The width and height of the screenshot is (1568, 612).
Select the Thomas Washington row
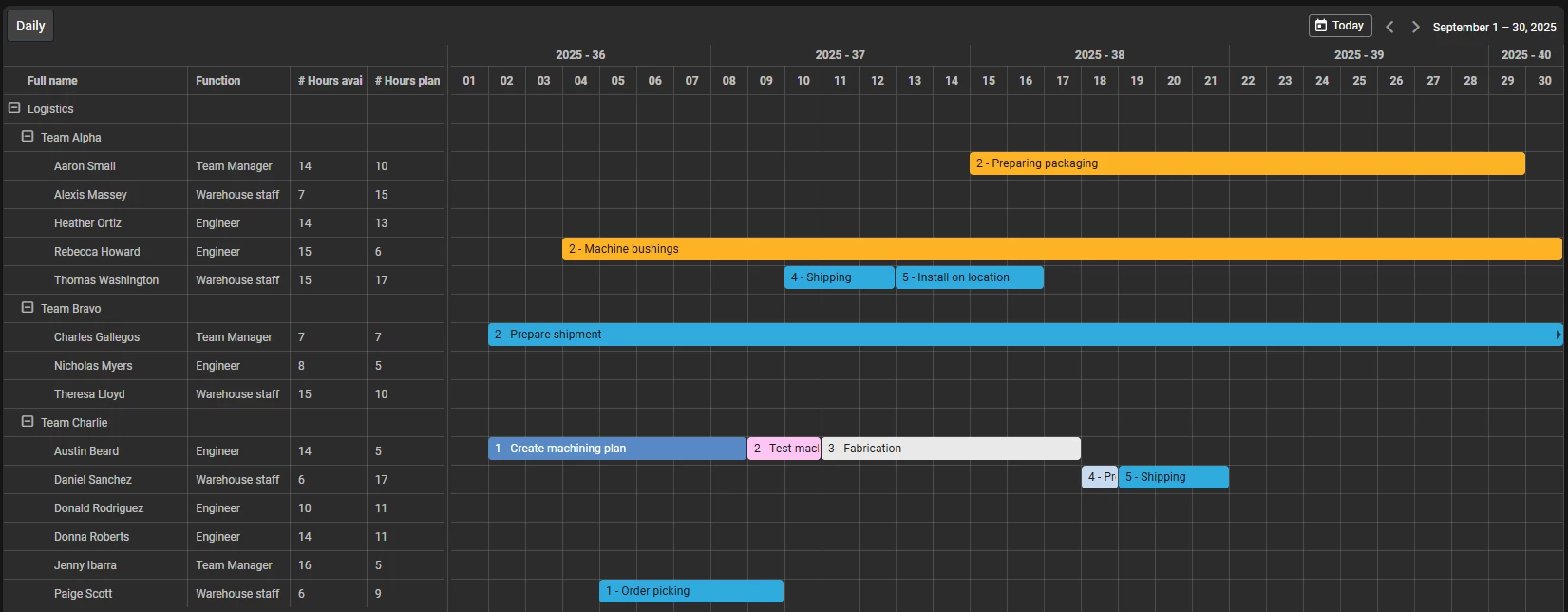223,279
